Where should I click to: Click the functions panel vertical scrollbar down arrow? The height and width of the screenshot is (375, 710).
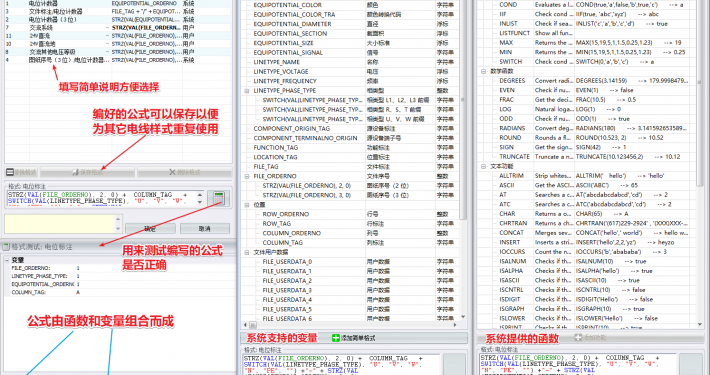[x=699, y=326]
